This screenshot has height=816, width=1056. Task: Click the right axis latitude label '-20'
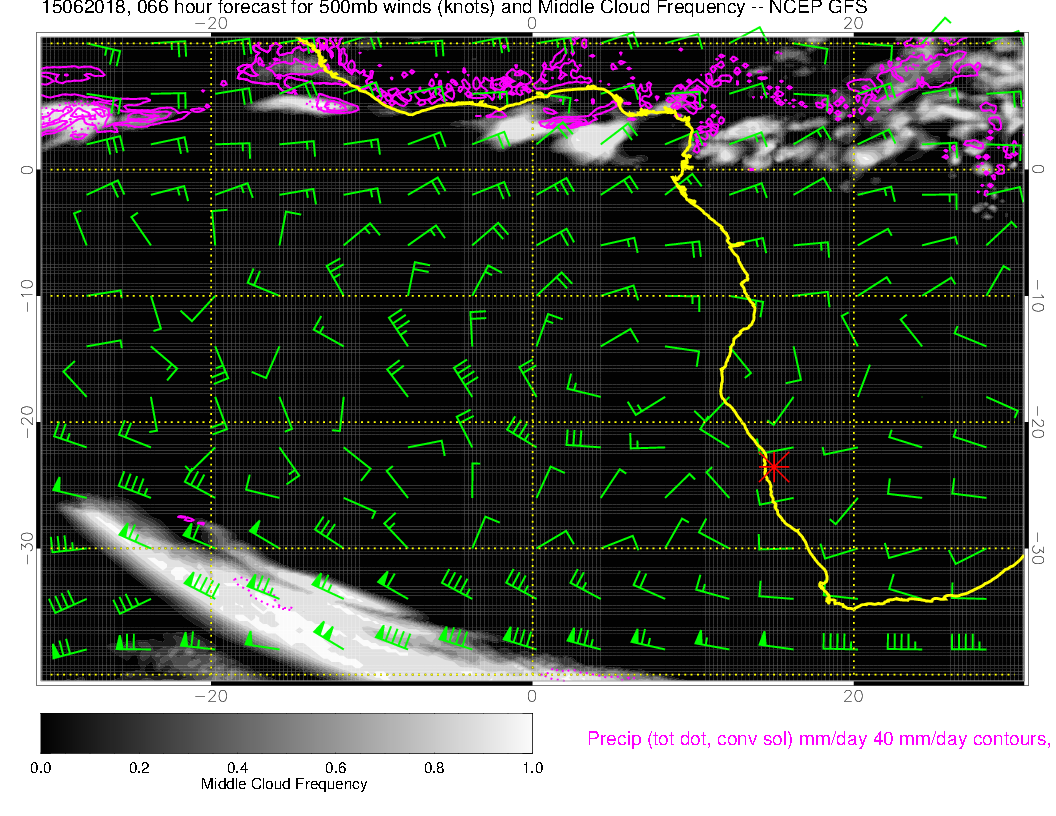tap(1038, 422)
